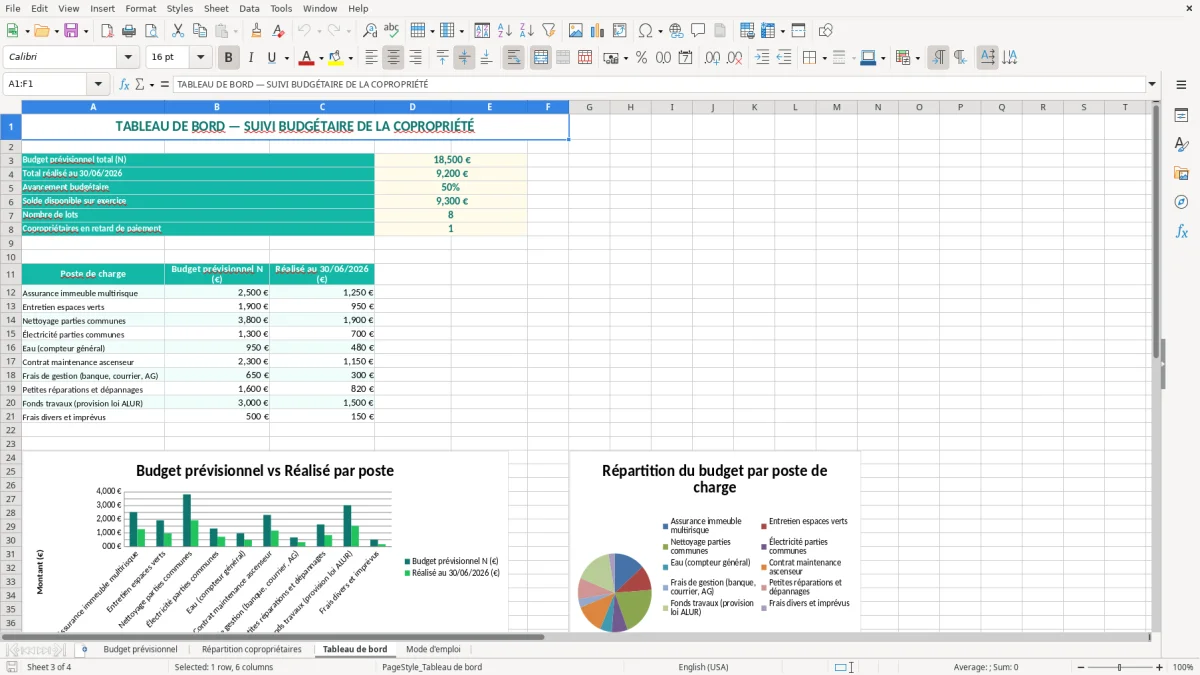Open the Conditional Formatting dropdown arrow
Screen dimensions: 1200x675
918,58
